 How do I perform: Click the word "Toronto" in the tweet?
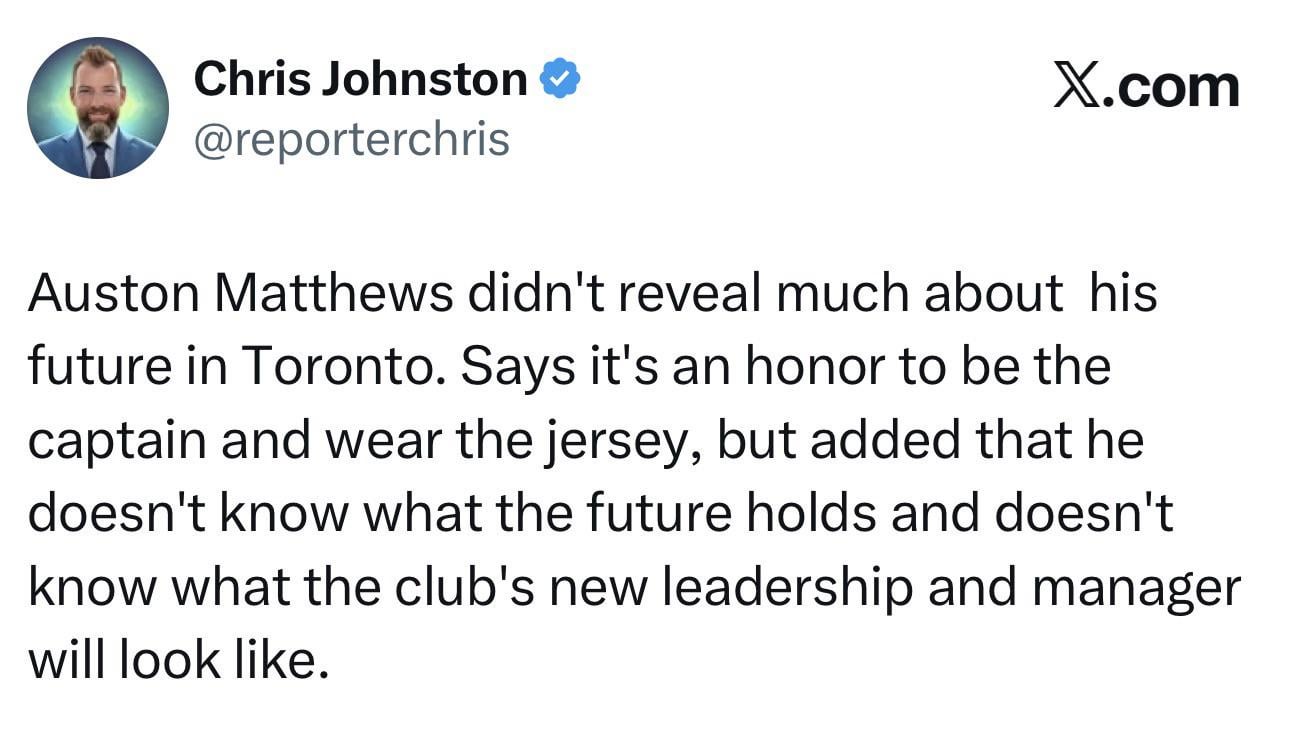(340, 367)
